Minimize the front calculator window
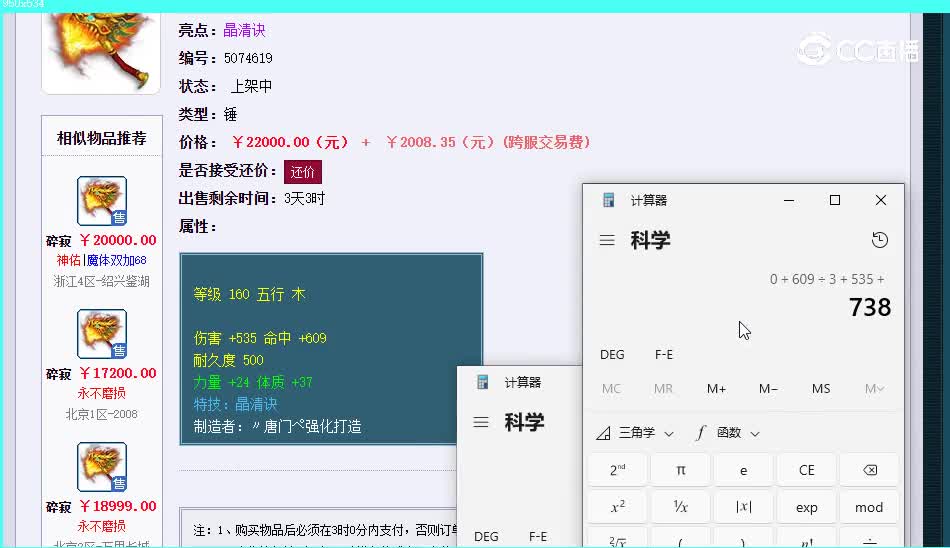The height and width of the screenshot is (548, 950). click(x=789, y=200)
